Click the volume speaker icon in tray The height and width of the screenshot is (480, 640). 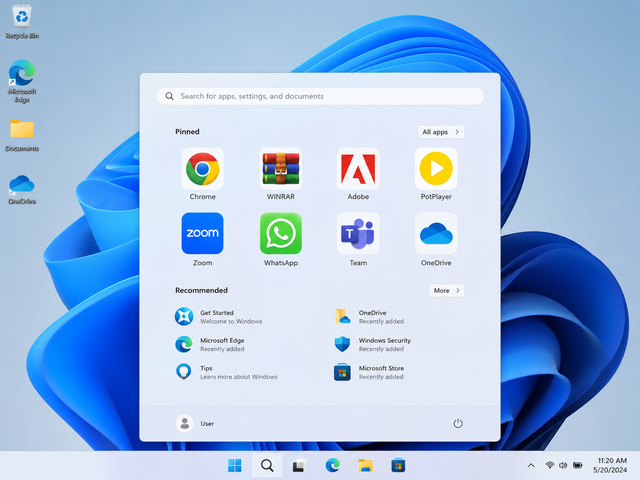563,465
